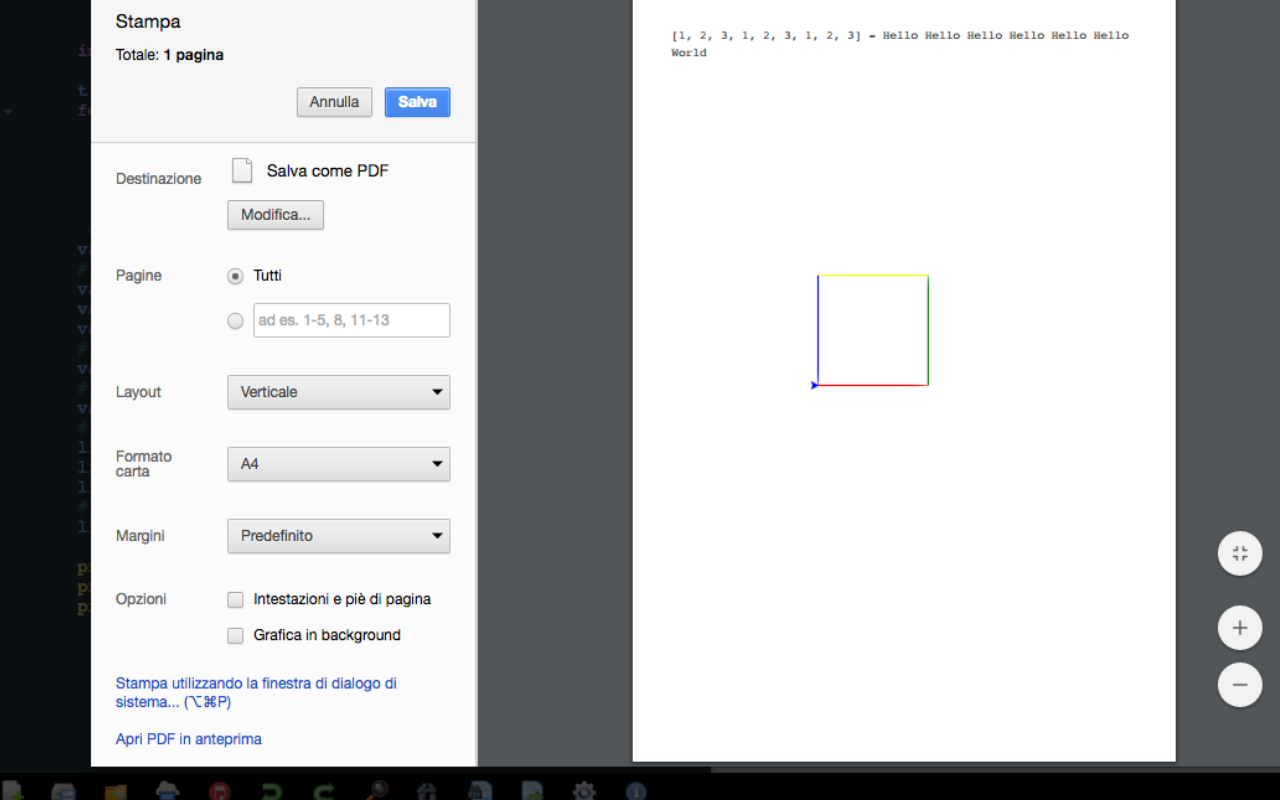Zoom out the print preview
The width and height of the screenshot is (1280, 800).
tap(1240, 685)
